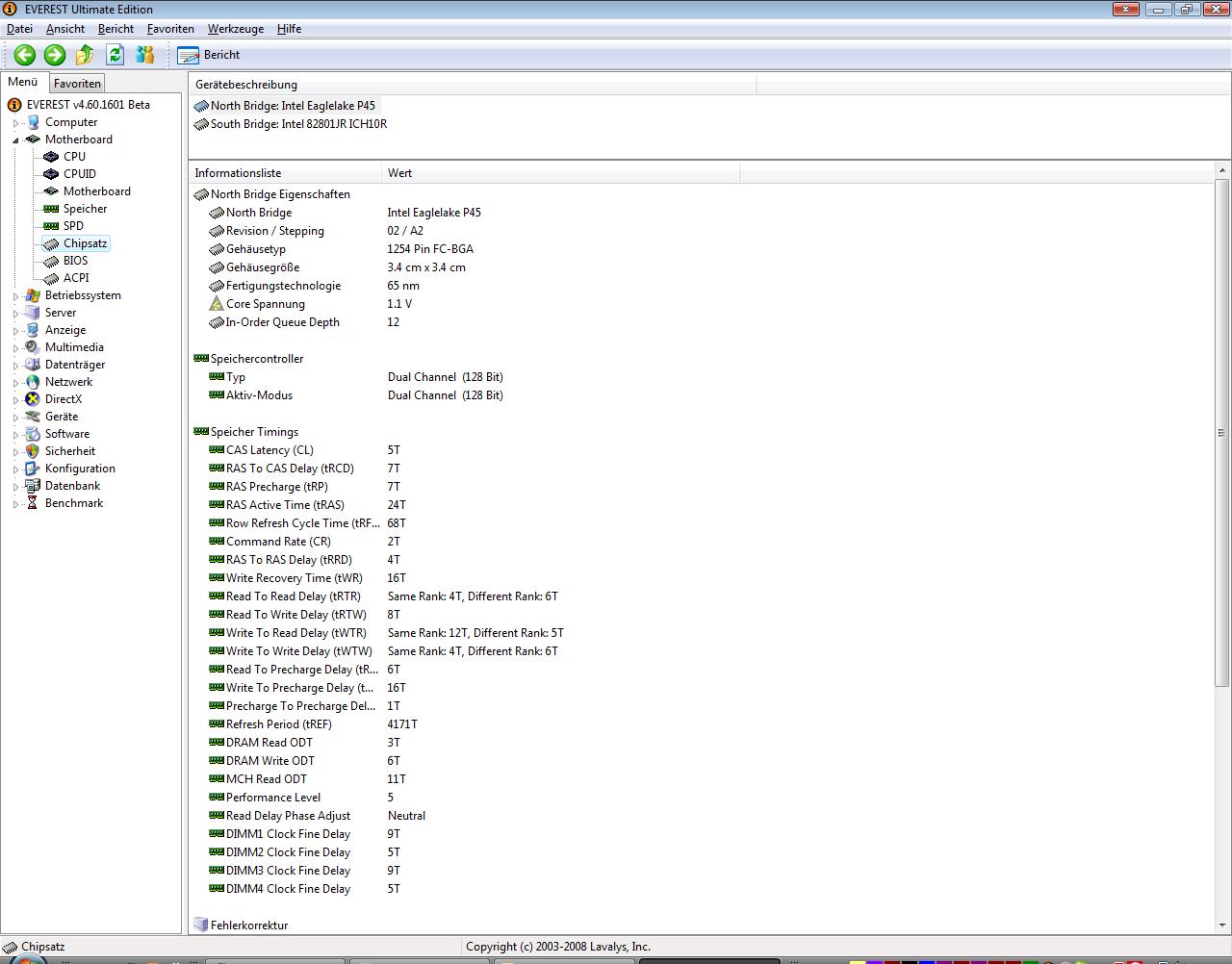Expand the Datenträger tree node

(x=15, y=366)
